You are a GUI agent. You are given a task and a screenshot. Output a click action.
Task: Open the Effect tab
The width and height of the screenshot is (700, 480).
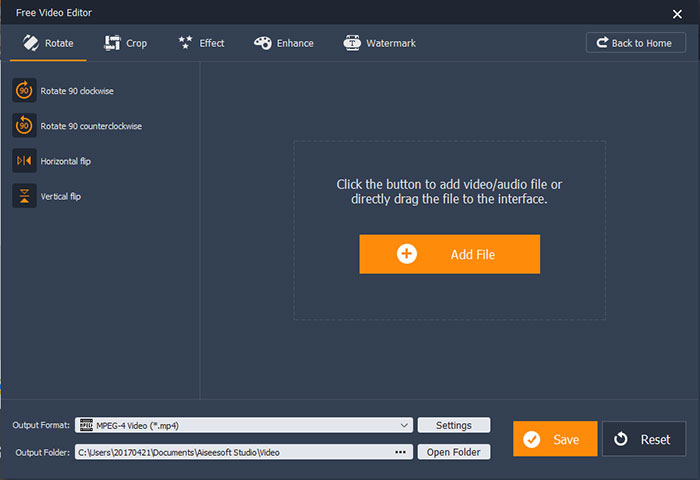pyautogui.click(x=201, y=43)
